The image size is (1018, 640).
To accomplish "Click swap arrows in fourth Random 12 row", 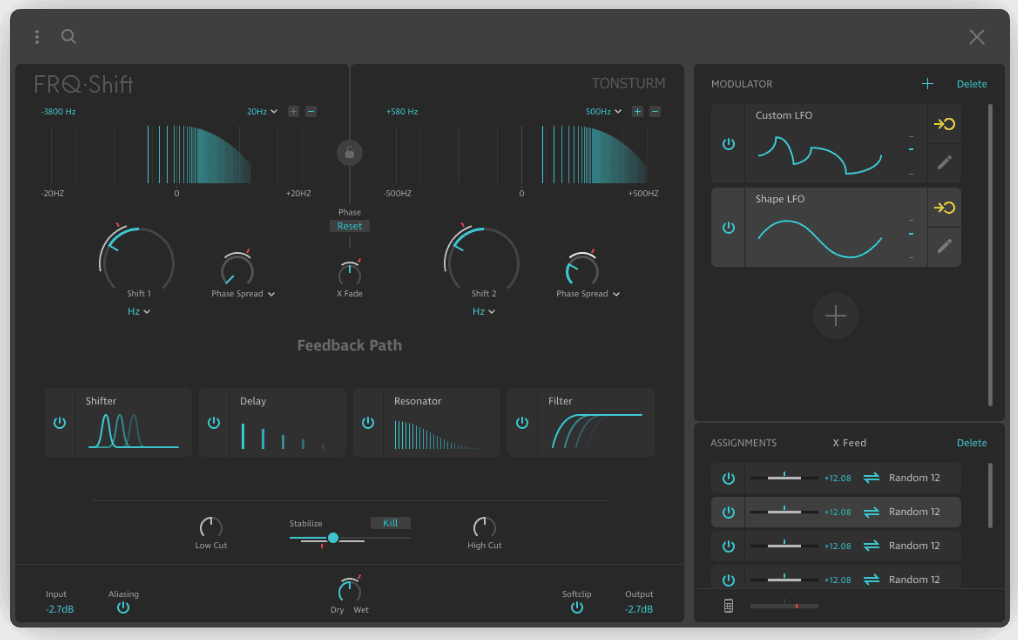I will tap(871, 580).
